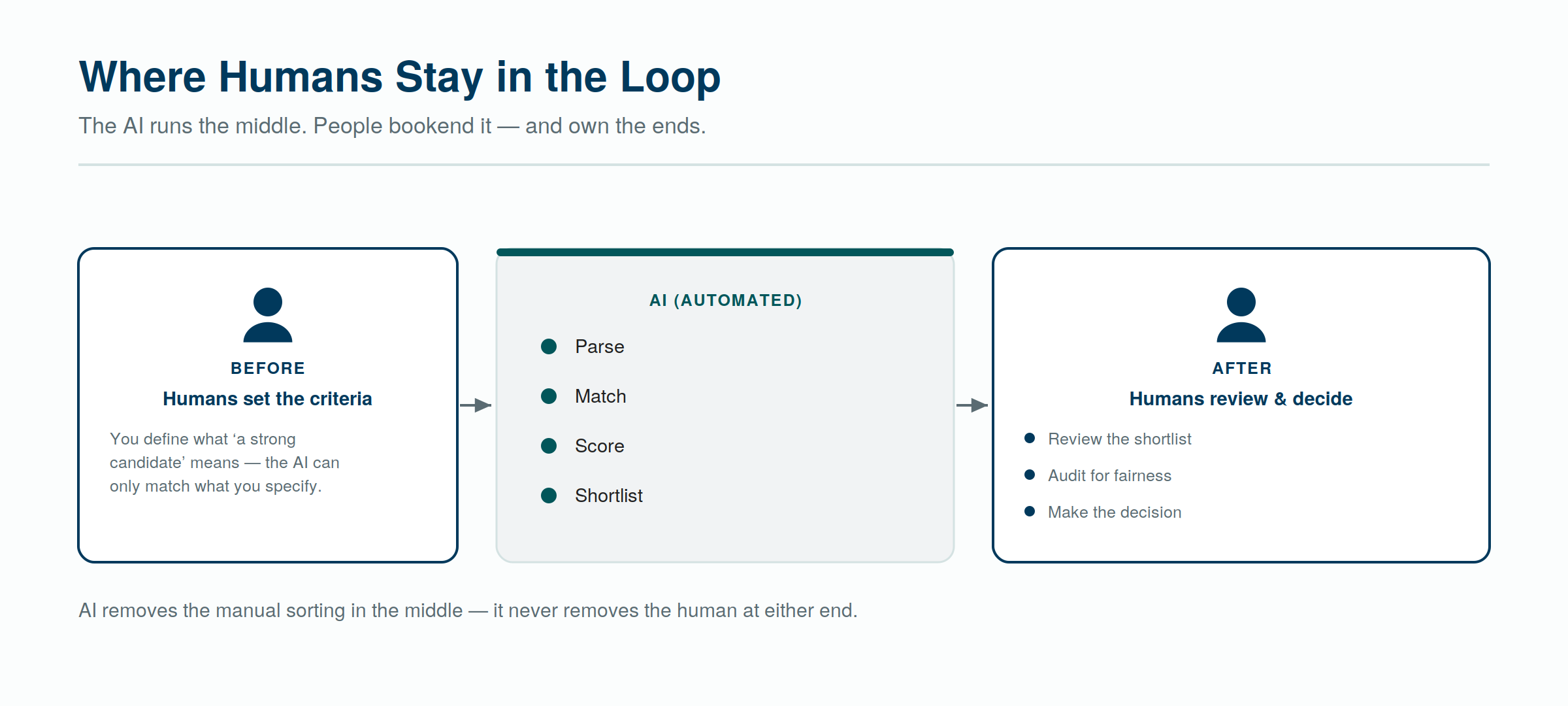Screen dimensions: 1568x706
Task: Click the person icon above BEFORE
Action: (x=268, y=315)
